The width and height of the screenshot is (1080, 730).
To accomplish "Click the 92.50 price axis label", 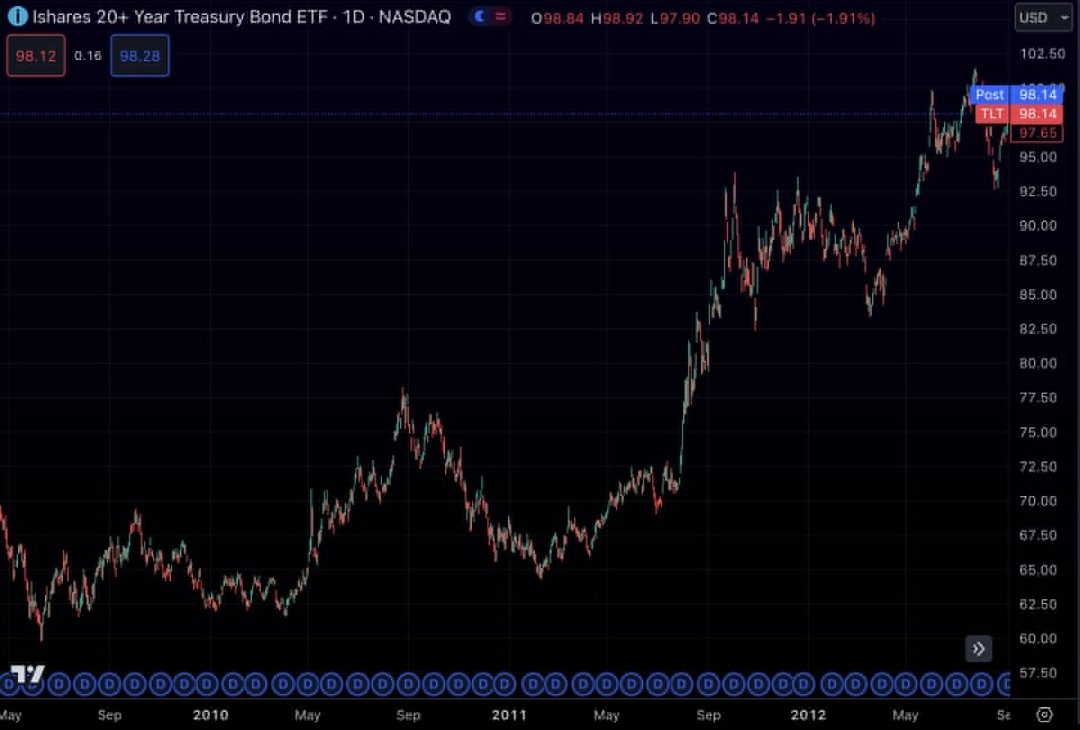I will pos(1038,191).
